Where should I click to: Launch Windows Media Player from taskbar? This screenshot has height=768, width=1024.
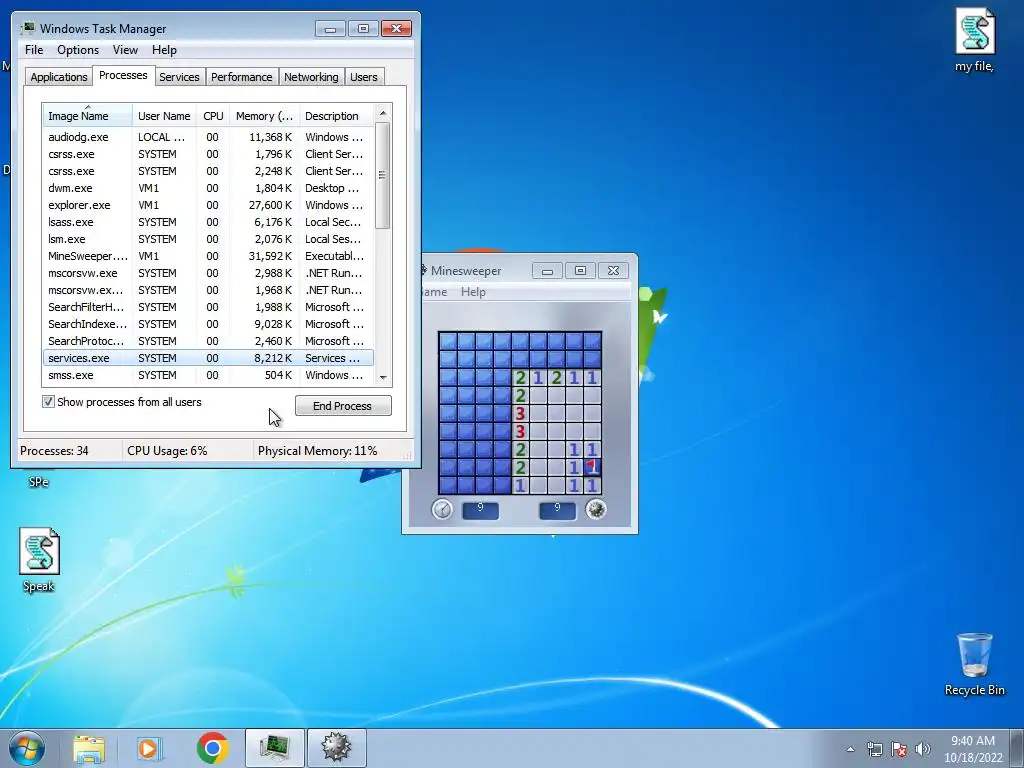click(150, 748)
